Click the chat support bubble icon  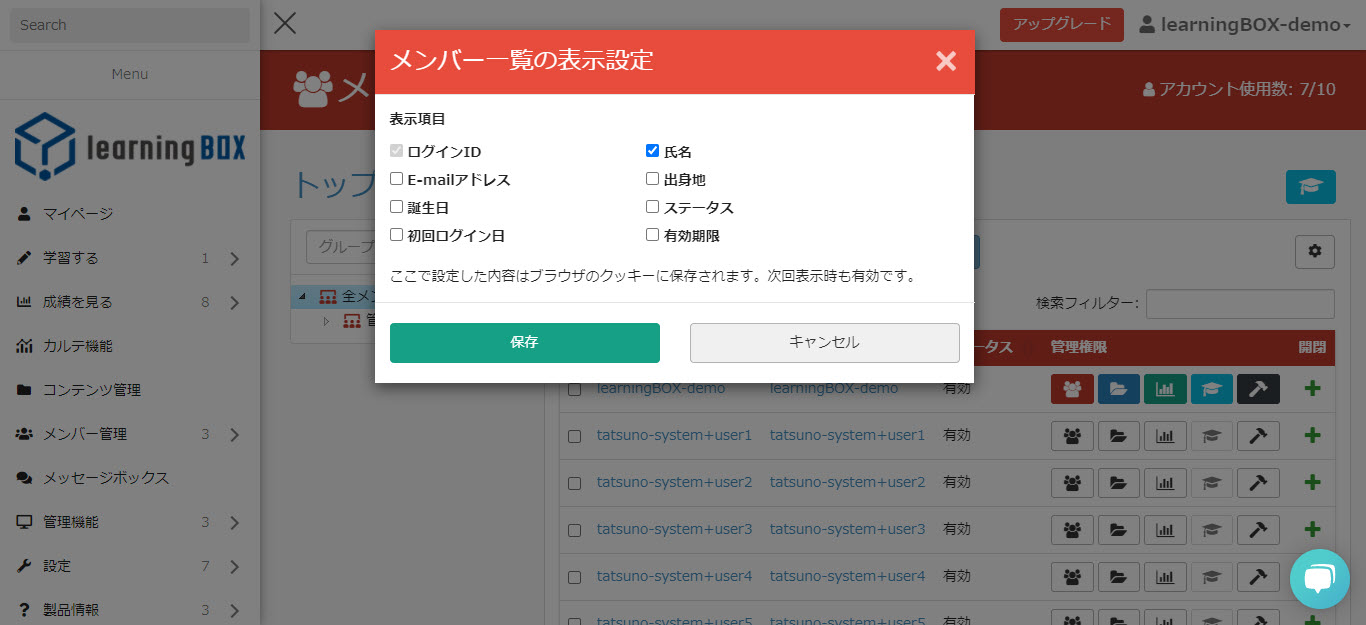(1319, 579)
